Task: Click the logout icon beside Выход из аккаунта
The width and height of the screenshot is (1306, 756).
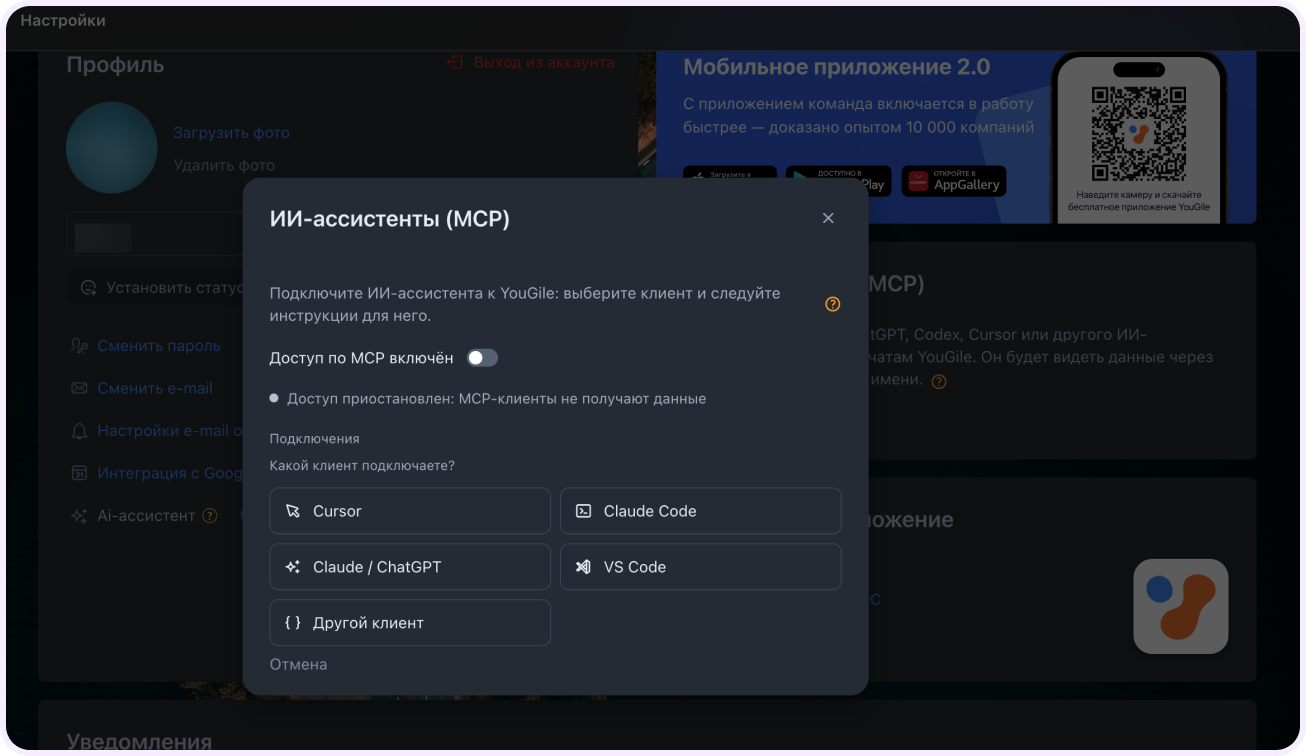Action: tap(455, 63)
